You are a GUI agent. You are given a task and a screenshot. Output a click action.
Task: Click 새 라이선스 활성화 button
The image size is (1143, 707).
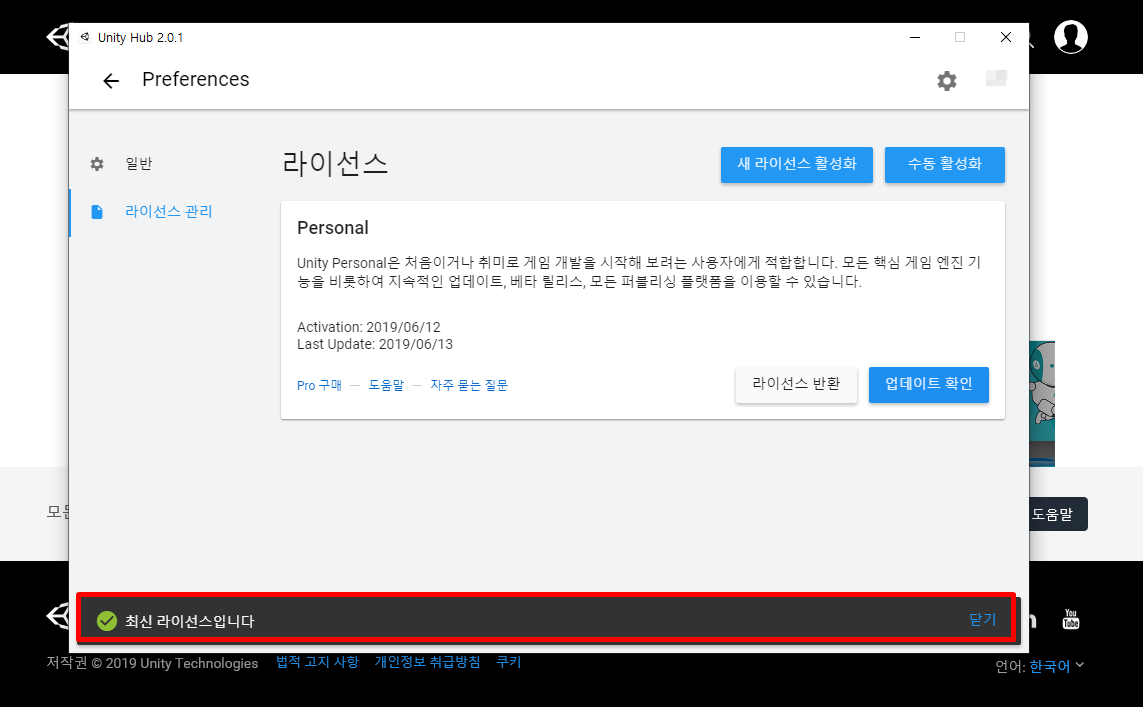(x=797, y=165)
